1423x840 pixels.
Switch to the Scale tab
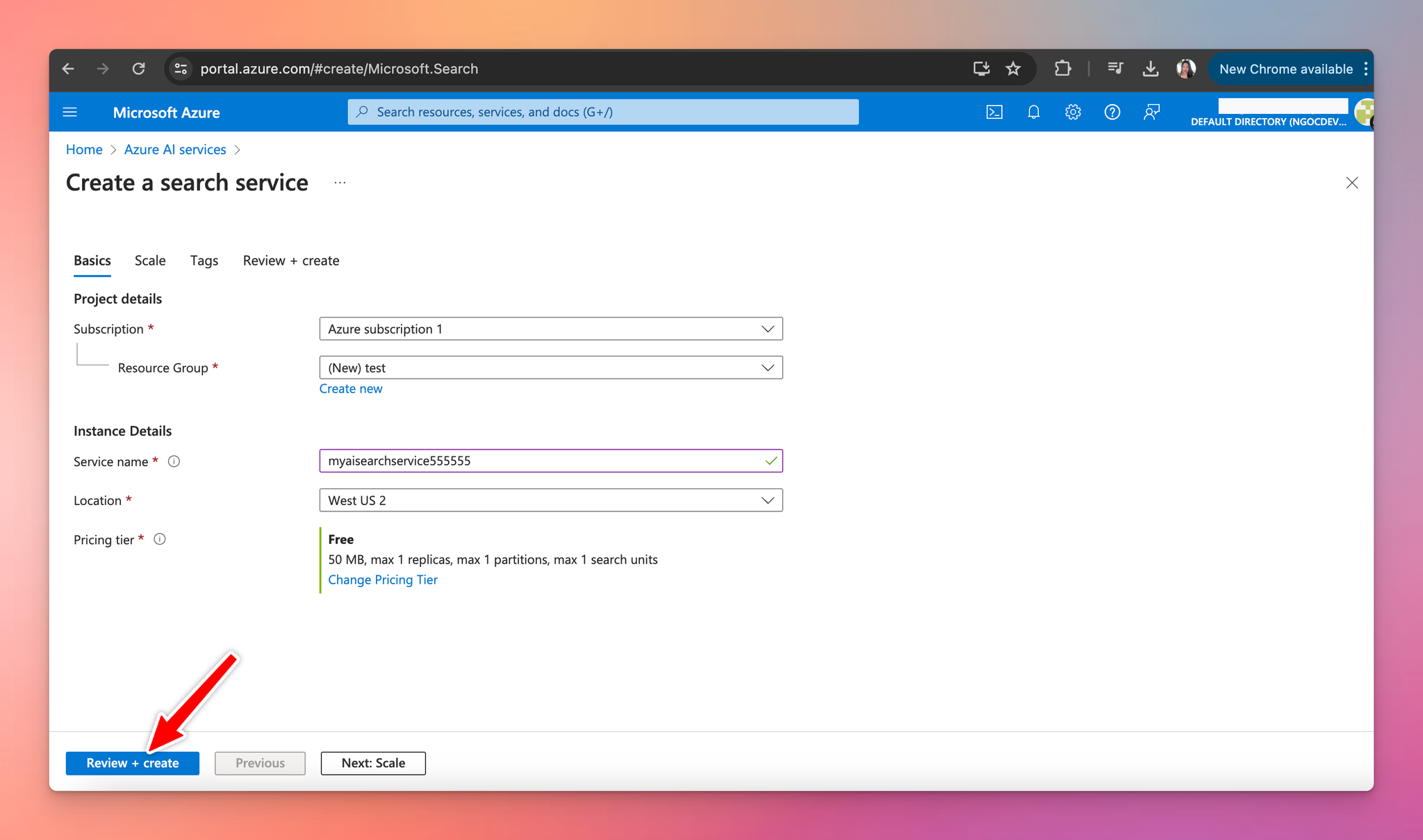[150, 261]
